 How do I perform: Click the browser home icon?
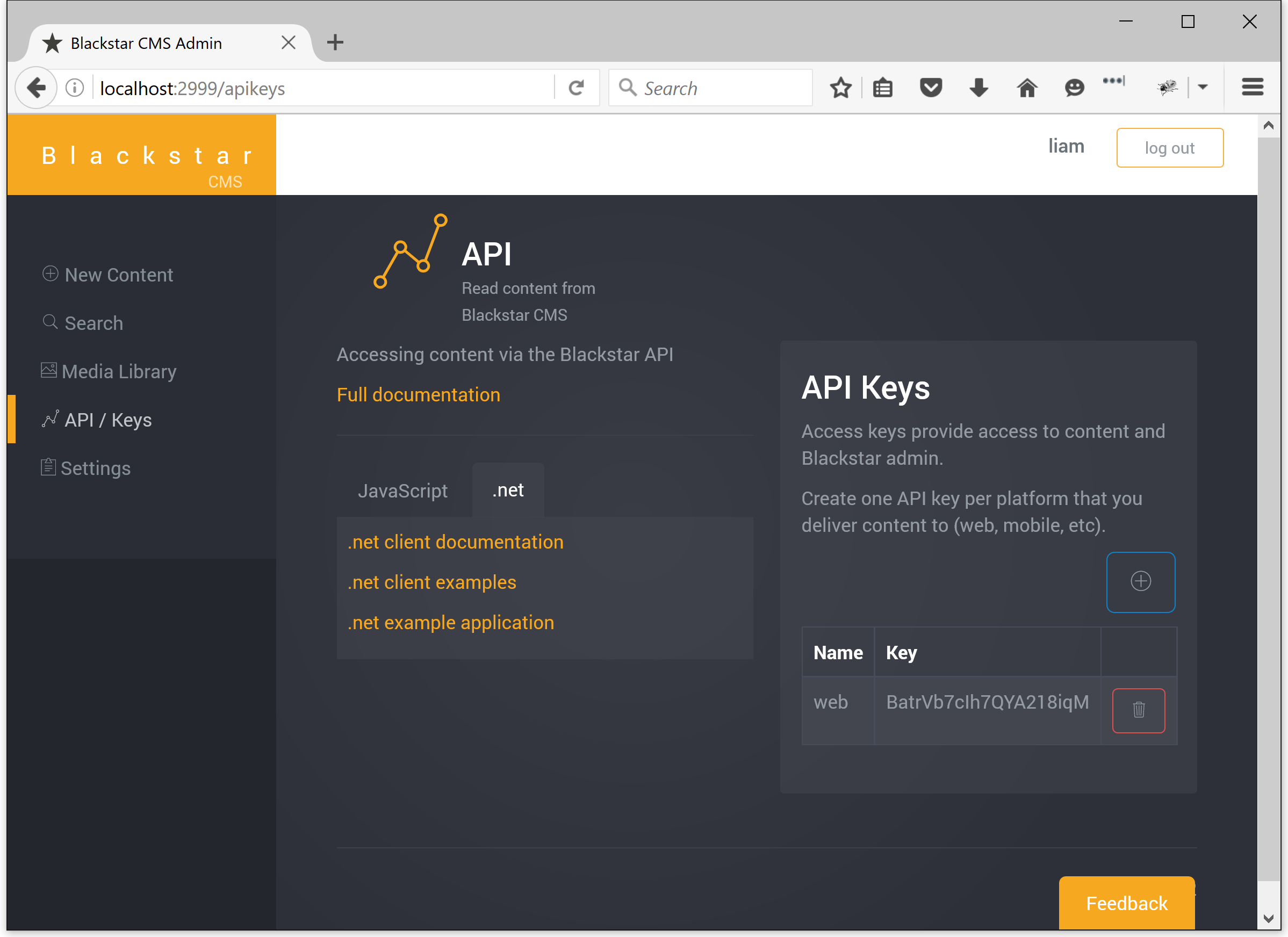pos(1026,88)
